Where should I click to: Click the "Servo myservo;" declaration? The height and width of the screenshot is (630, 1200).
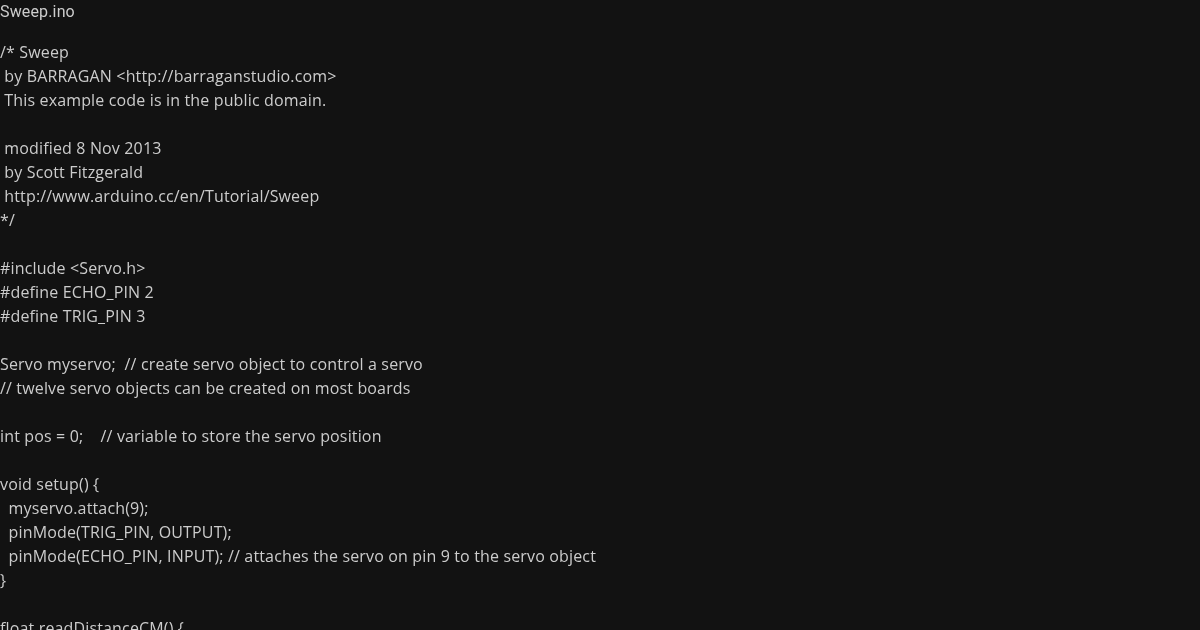(57, 364)
